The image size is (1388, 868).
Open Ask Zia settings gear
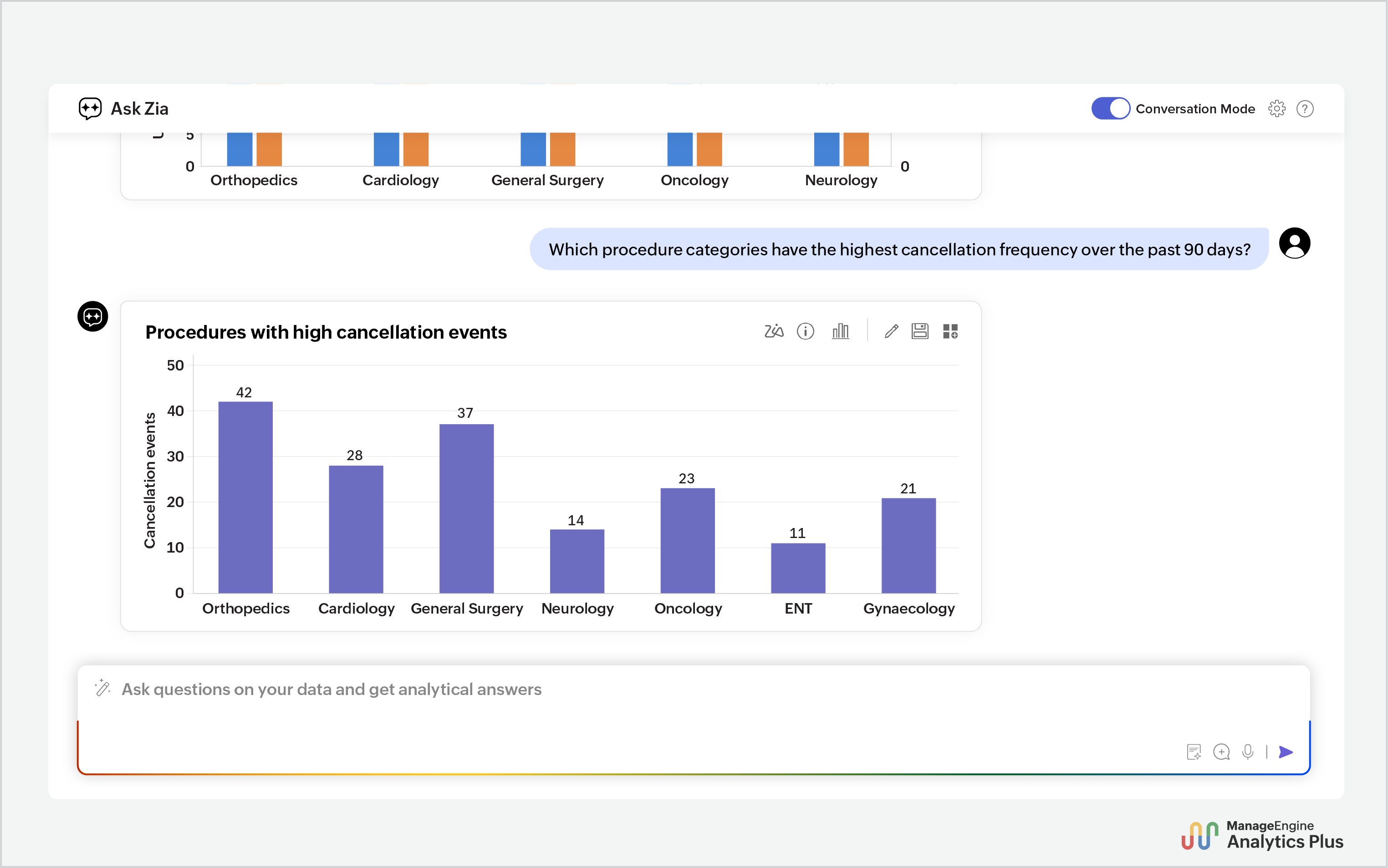(1276, 108)
